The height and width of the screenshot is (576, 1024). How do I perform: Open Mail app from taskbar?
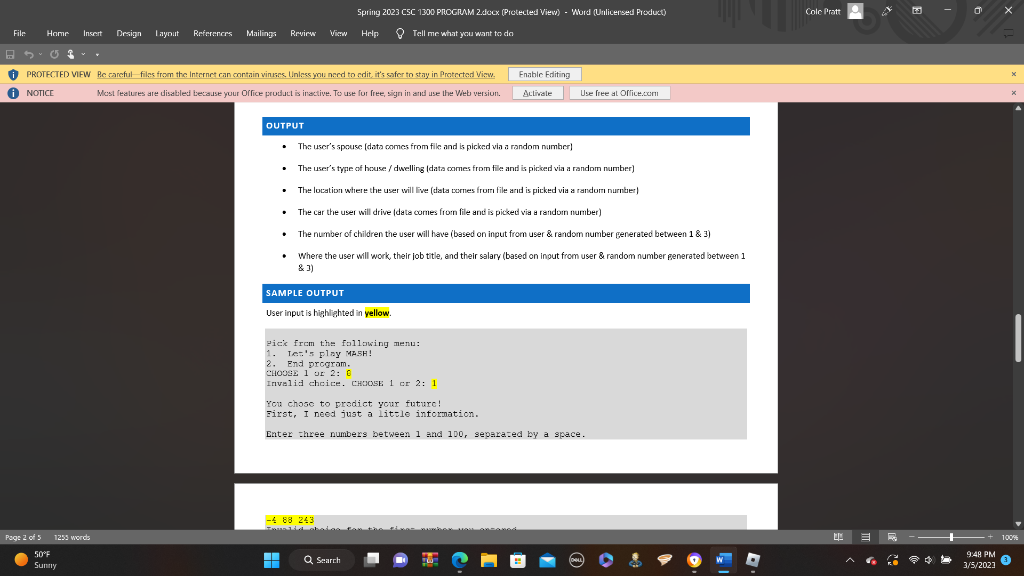(547, 560)
